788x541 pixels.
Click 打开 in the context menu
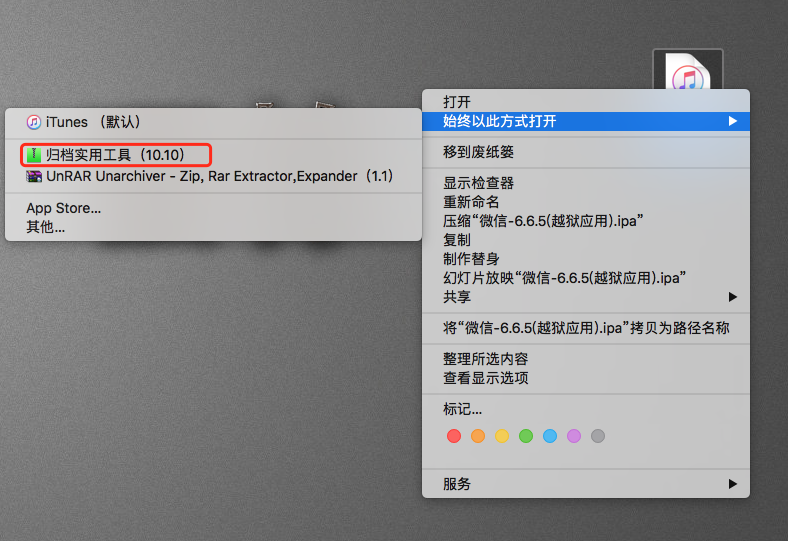pos(586,102)
